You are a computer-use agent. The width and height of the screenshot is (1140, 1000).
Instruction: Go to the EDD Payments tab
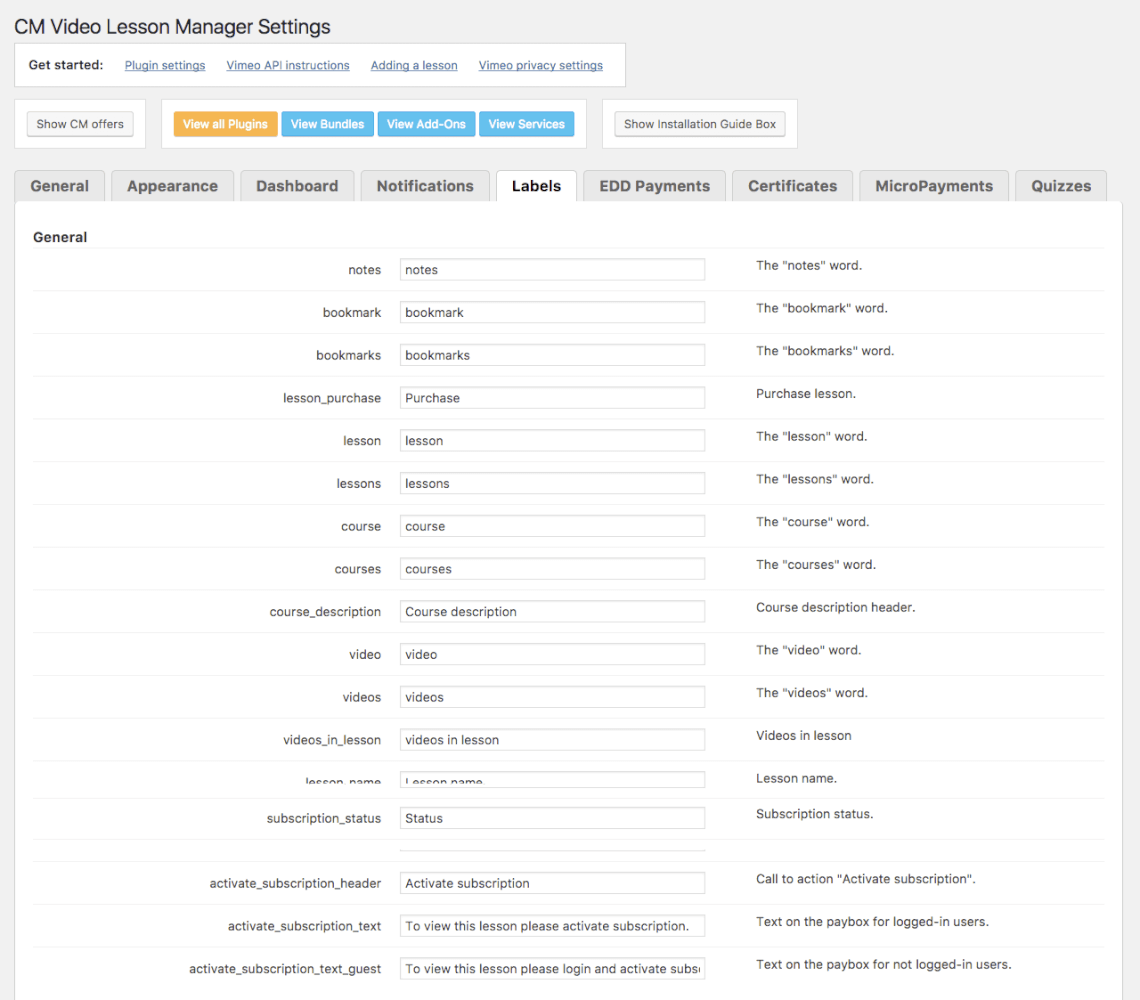[654, 186]
